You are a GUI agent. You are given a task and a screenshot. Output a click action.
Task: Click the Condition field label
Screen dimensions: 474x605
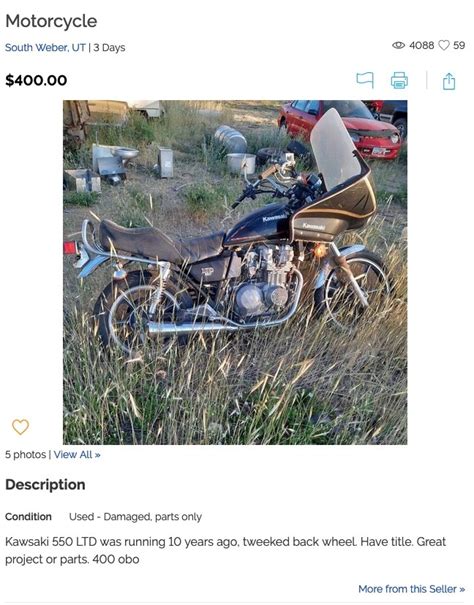tap(28, 517)
